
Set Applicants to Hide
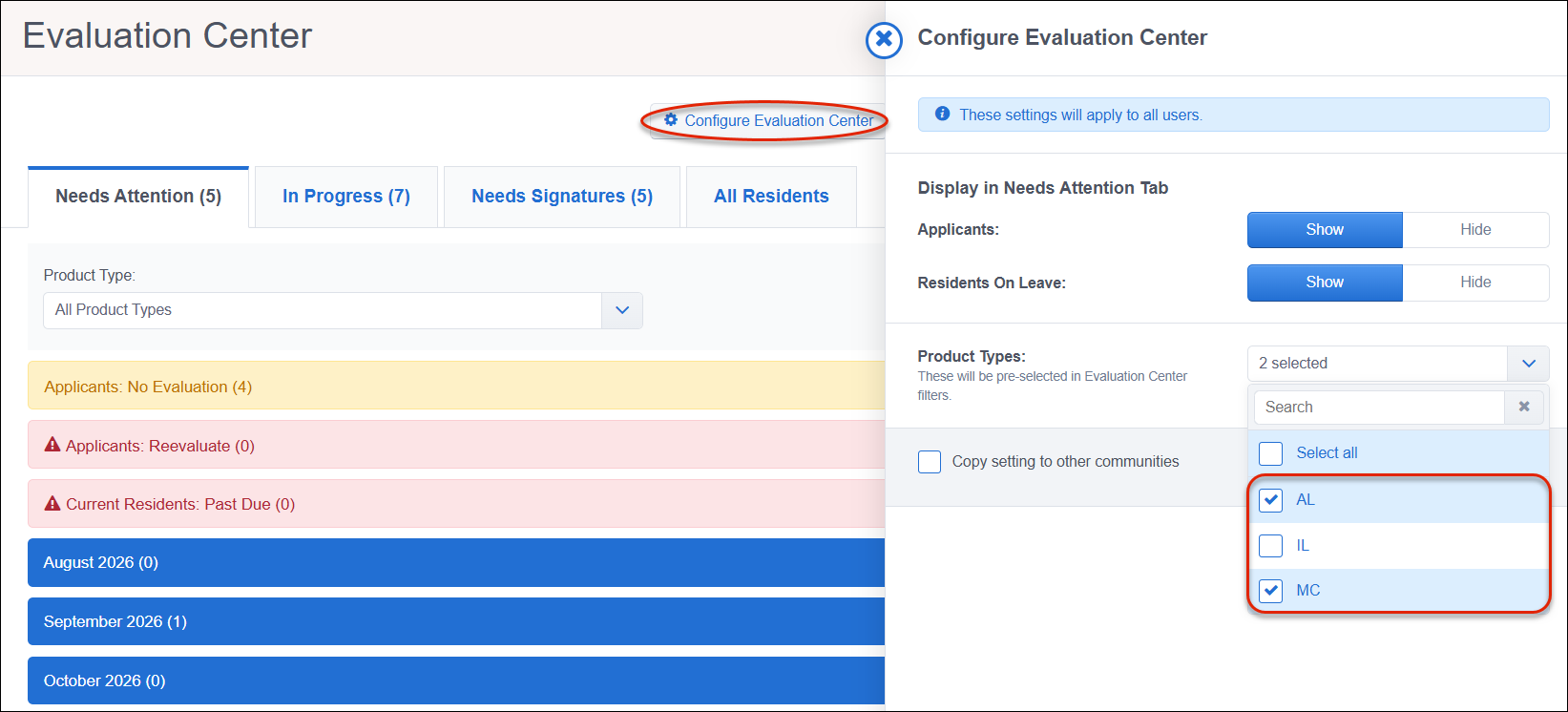tap(1475, 230)
